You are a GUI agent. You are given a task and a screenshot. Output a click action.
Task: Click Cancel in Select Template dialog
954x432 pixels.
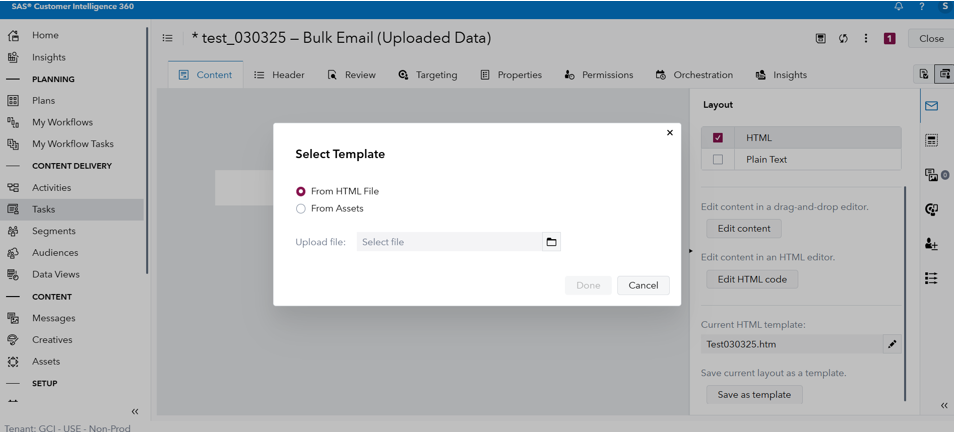point(643,285)
